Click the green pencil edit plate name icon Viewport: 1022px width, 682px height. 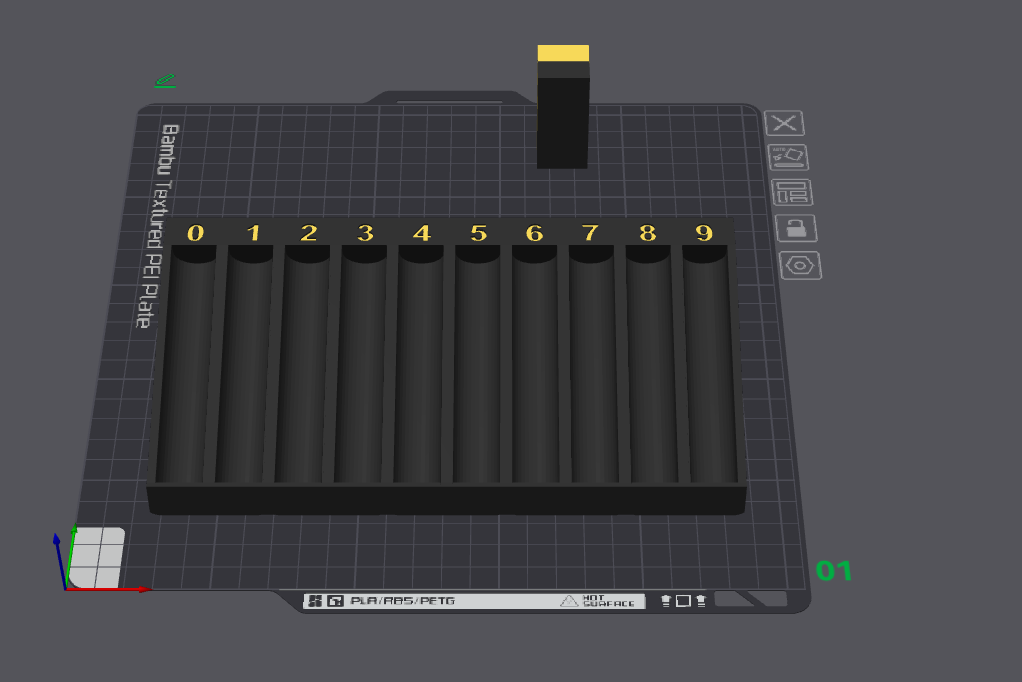pos(166,81)
